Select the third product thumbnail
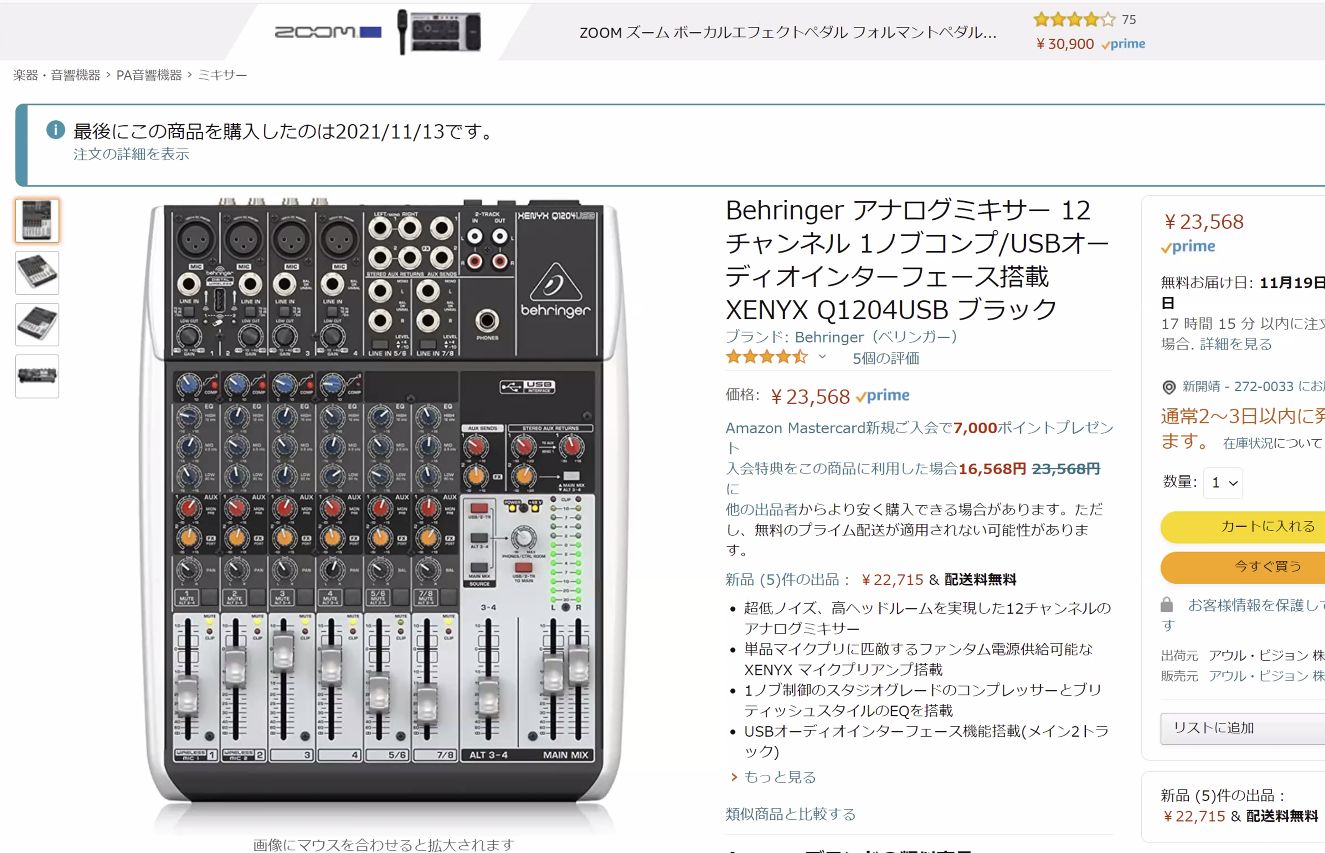The image size is (1325, 853). tap(37, 325)
